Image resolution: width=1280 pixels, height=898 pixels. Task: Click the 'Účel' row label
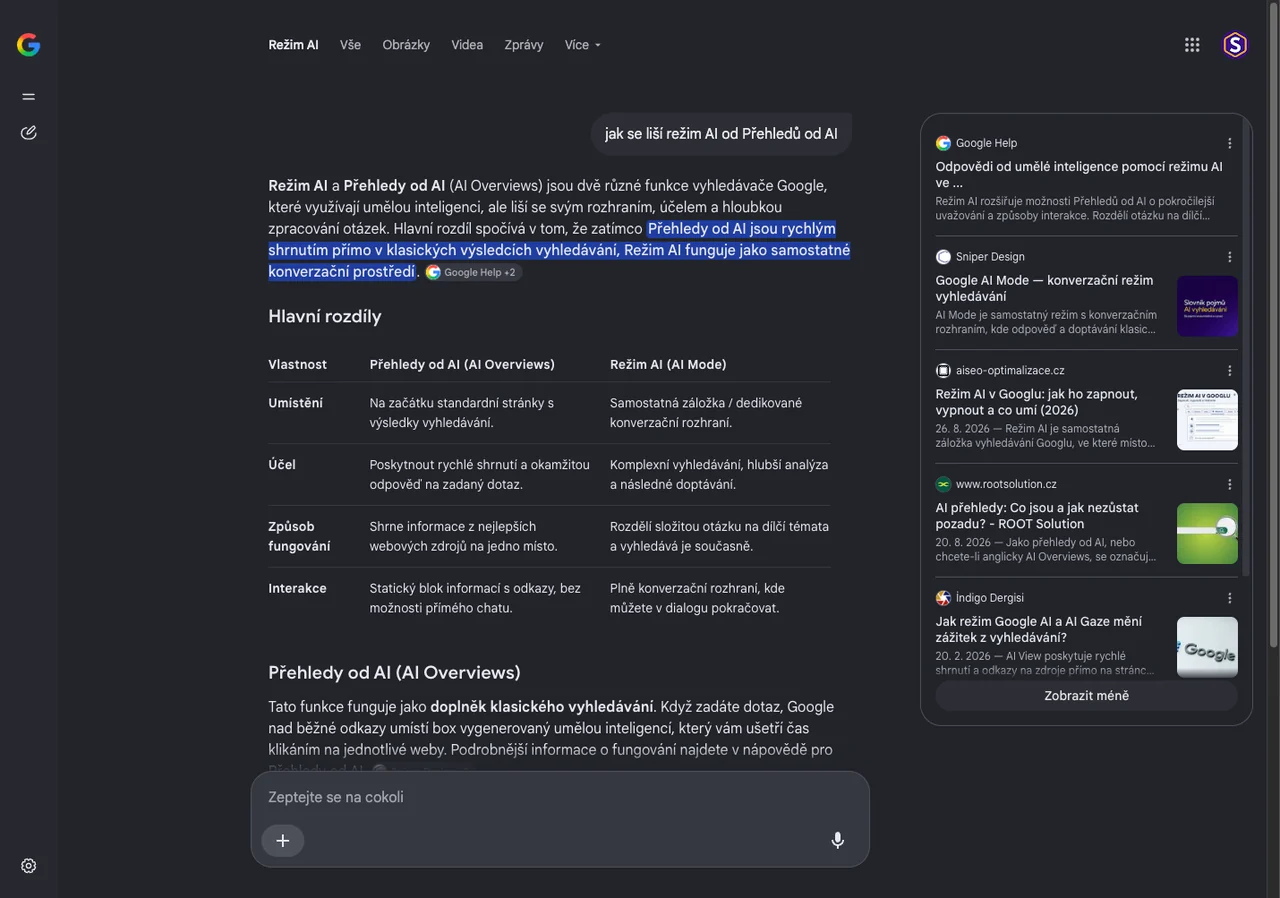click(x=282, y=465)
